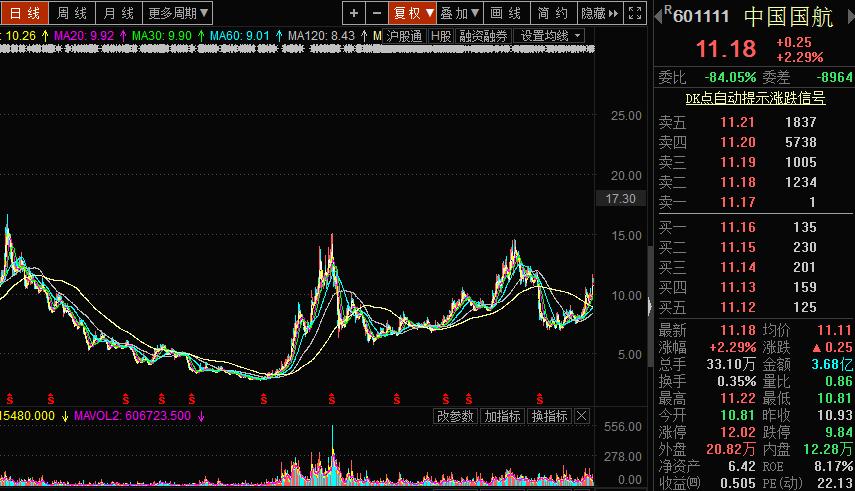Open the 叠加 overlay dropdown

460,13
